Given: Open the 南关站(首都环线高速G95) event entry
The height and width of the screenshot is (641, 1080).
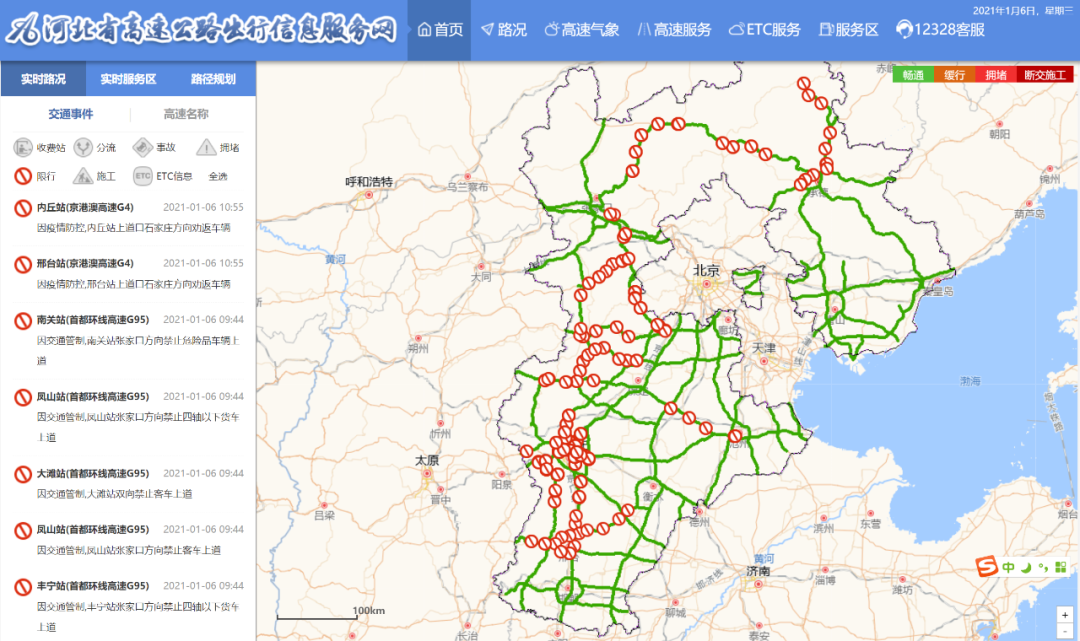Looking at the screenshot, I should 93,319.
